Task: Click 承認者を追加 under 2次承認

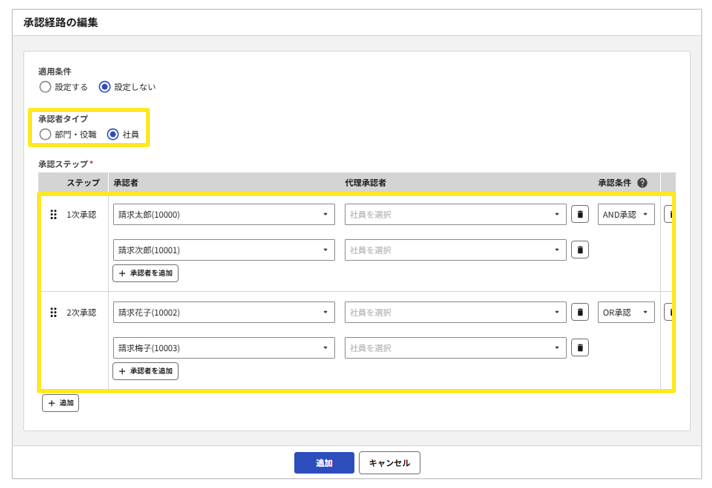Action: [146, 371]
